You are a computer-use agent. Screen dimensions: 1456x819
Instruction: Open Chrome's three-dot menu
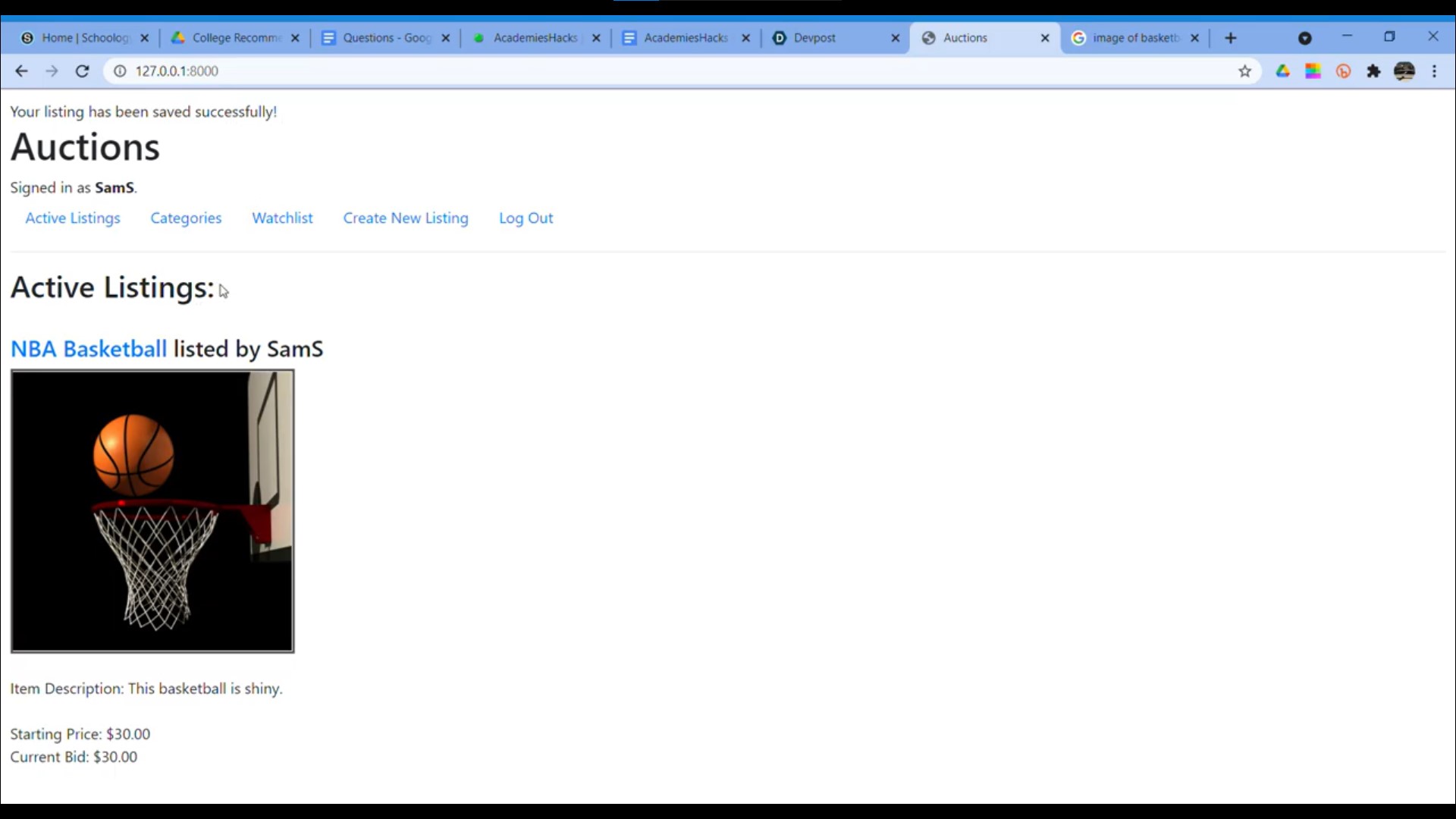click(x=1434, y=71)
